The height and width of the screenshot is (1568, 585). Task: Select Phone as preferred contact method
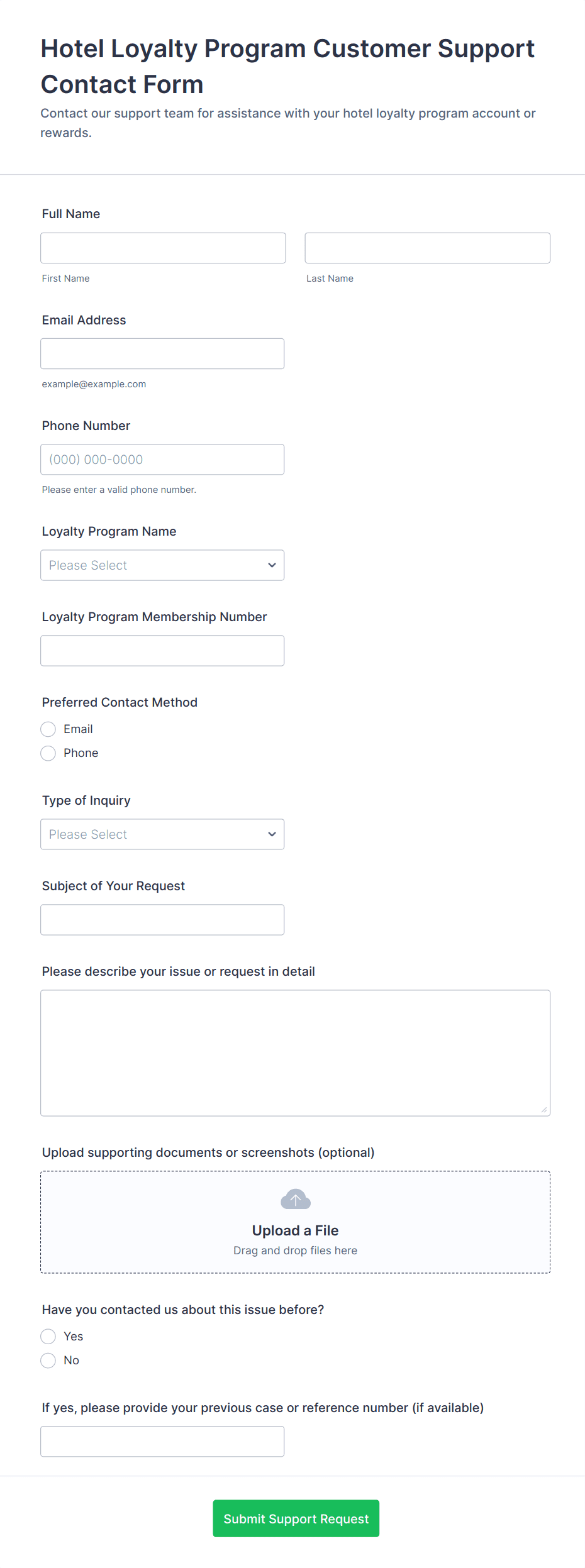tap(48, 753)
